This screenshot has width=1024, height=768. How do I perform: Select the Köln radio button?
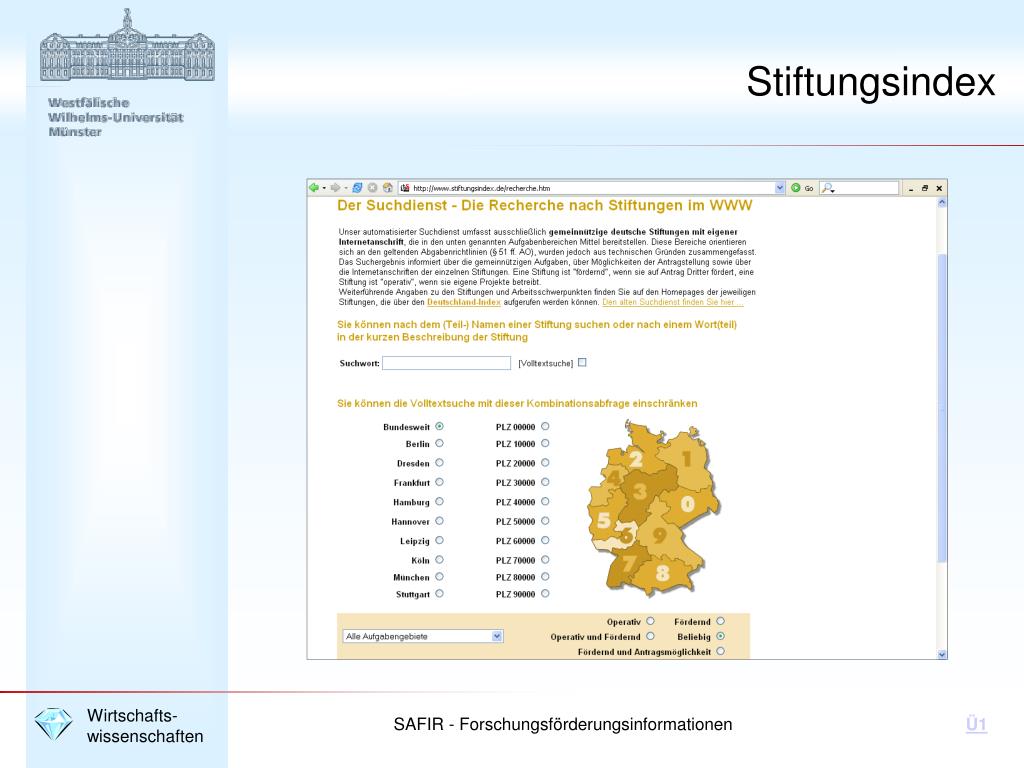[440, 560]
